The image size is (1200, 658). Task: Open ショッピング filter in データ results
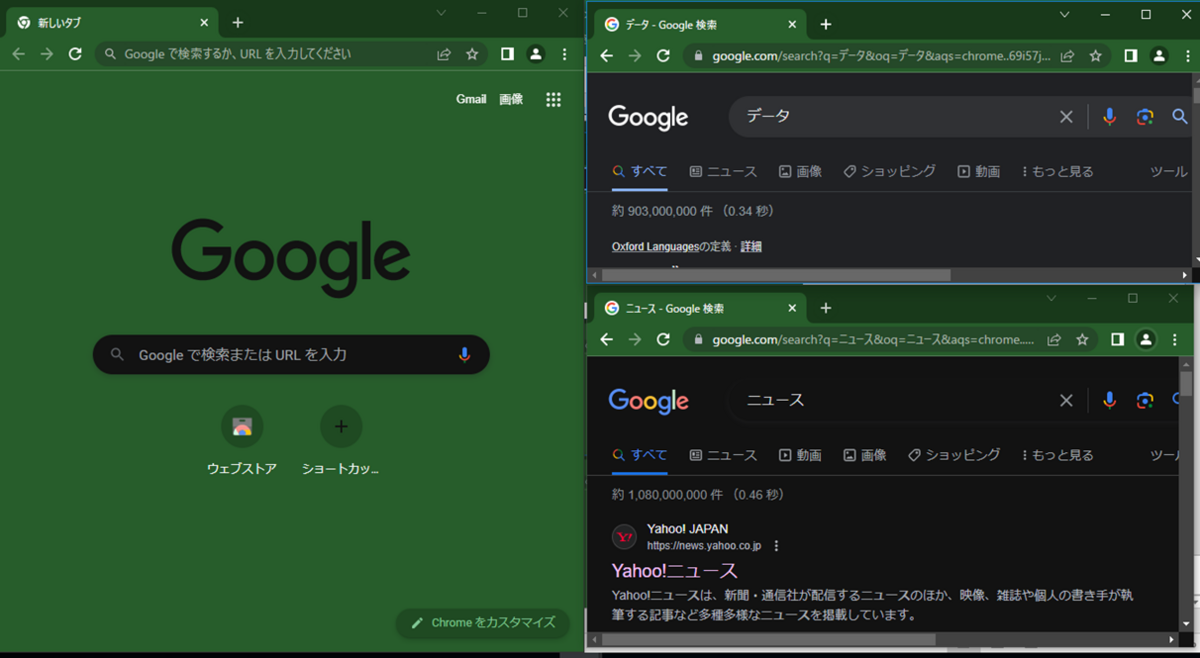(x=889, y=171)
